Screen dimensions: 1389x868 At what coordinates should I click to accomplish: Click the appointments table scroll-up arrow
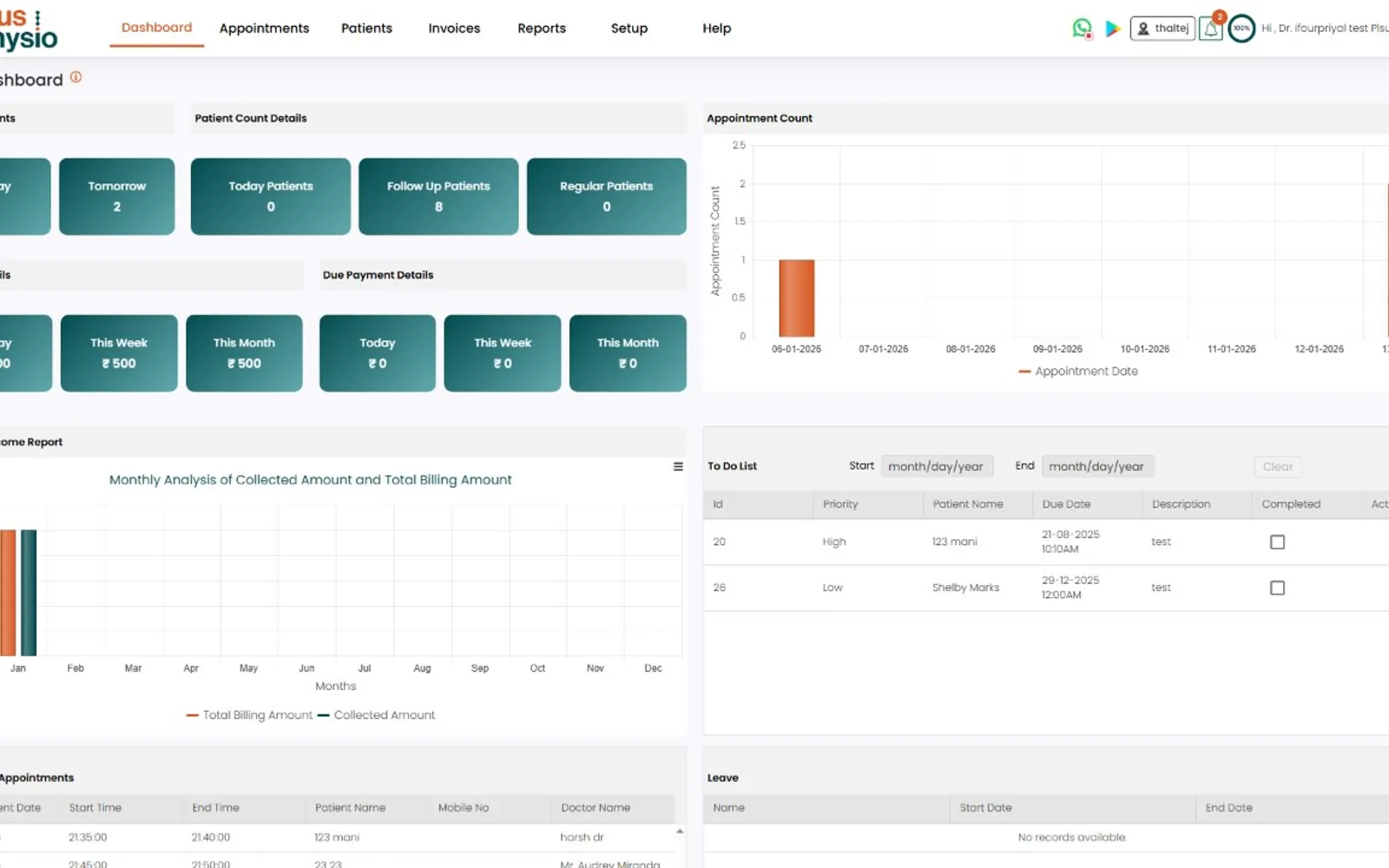tap(680, 832)
